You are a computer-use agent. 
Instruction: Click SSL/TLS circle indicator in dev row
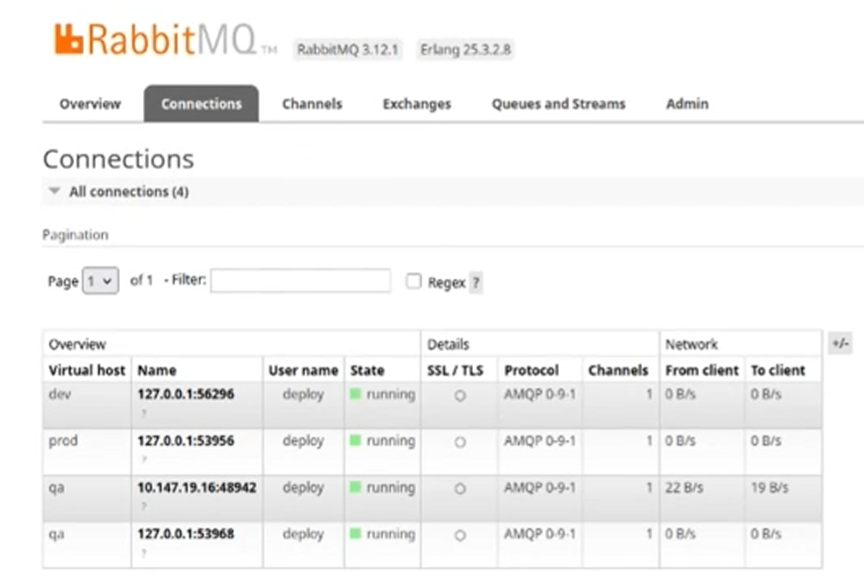[x=460, y=395]
